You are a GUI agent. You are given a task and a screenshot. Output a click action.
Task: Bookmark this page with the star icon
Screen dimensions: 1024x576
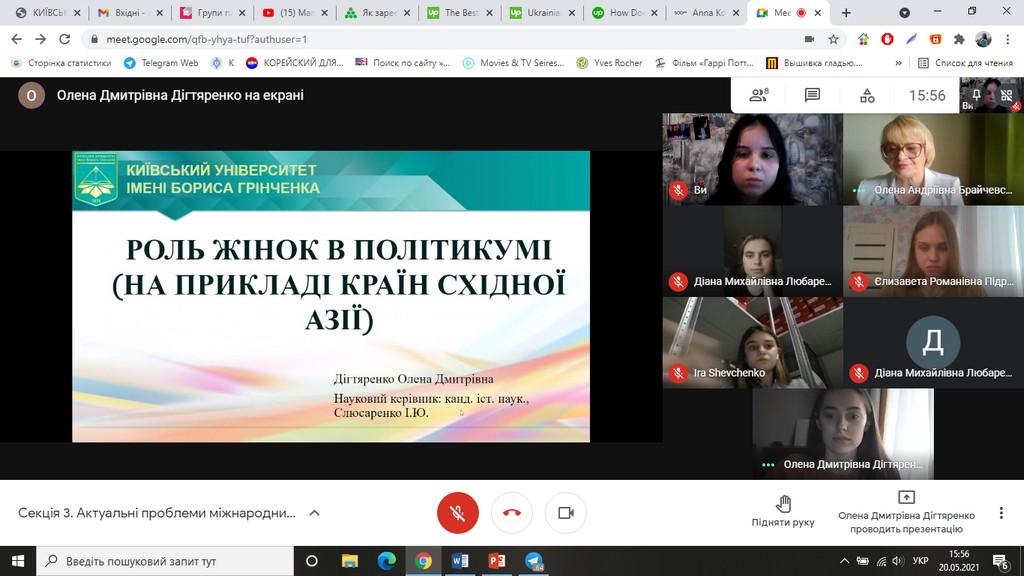click(834, 39)
